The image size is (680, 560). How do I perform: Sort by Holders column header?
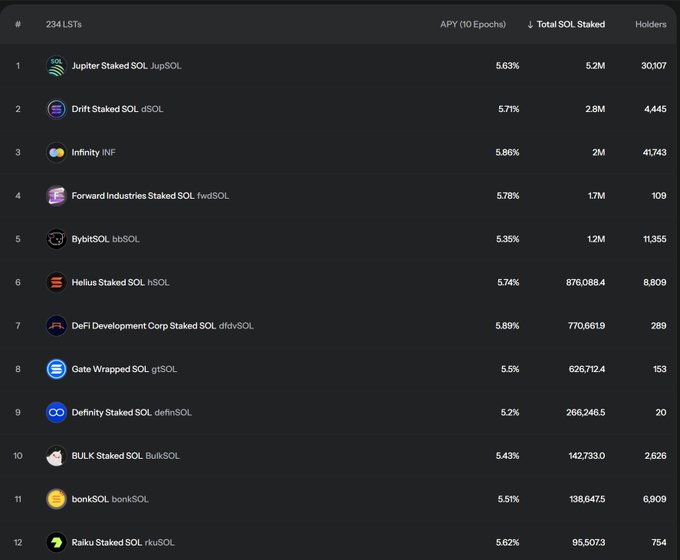pos(651,25)
